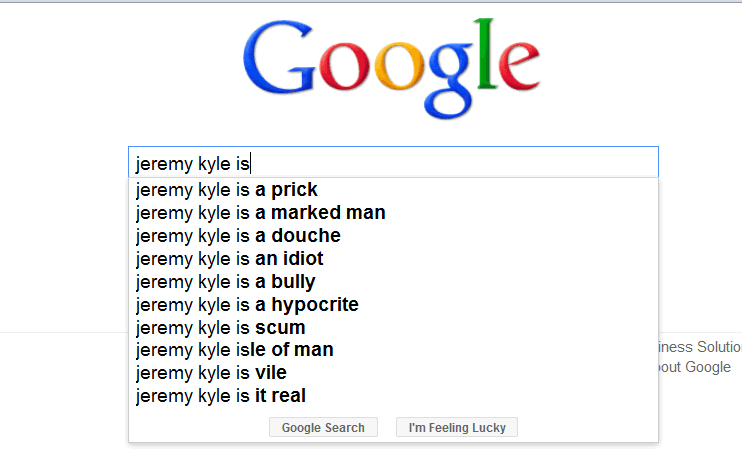This screenshot has width=742, height=472.
Task: Click the blue capital G in logo
Action: point(279,57)
